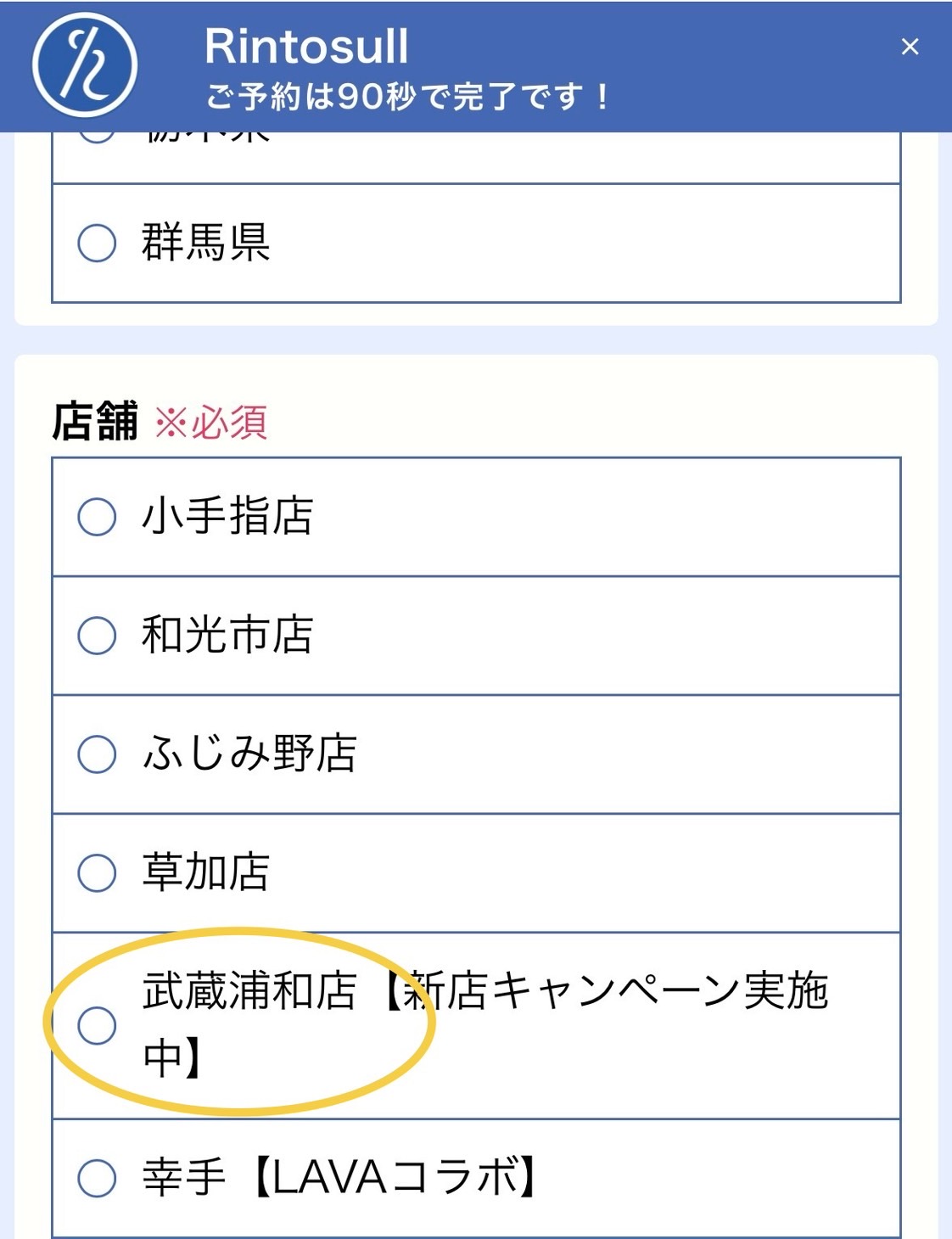
Task: Pick the ふじみ野店 radio circle
Action: click(97, 754)
